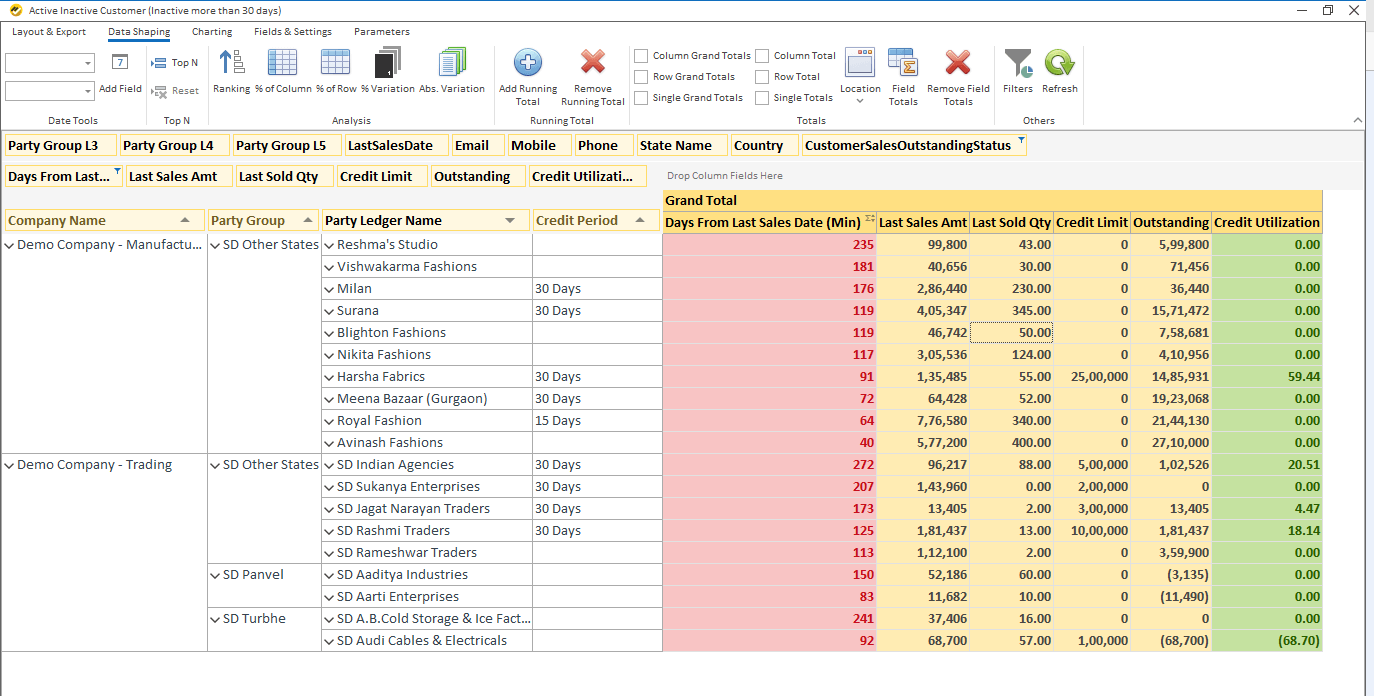This screenshot has width=1374, height=696.
Task: Switch to the Charting tab
Action: point(212,31)
